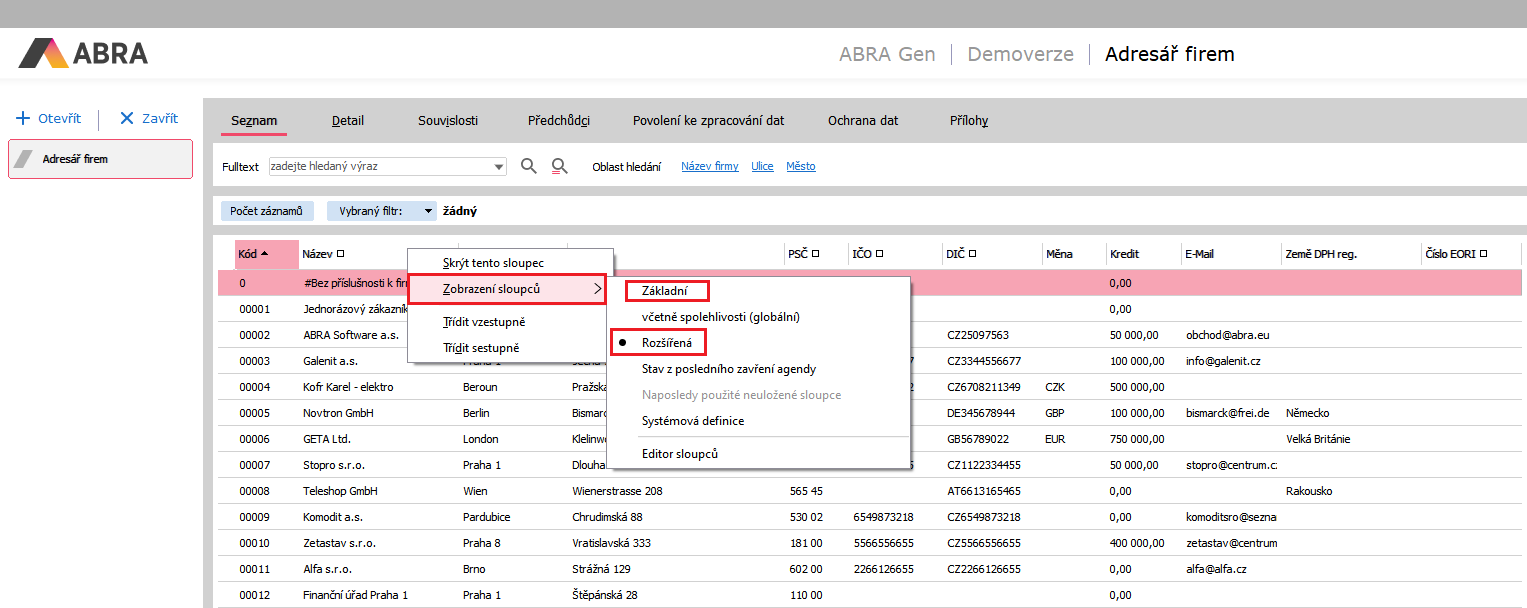This screenshot has height=608, width=1527.
Task: Choose včetně spolehlivosti (globální) column view
Action: pyautogui.click(x=720, y=317)
